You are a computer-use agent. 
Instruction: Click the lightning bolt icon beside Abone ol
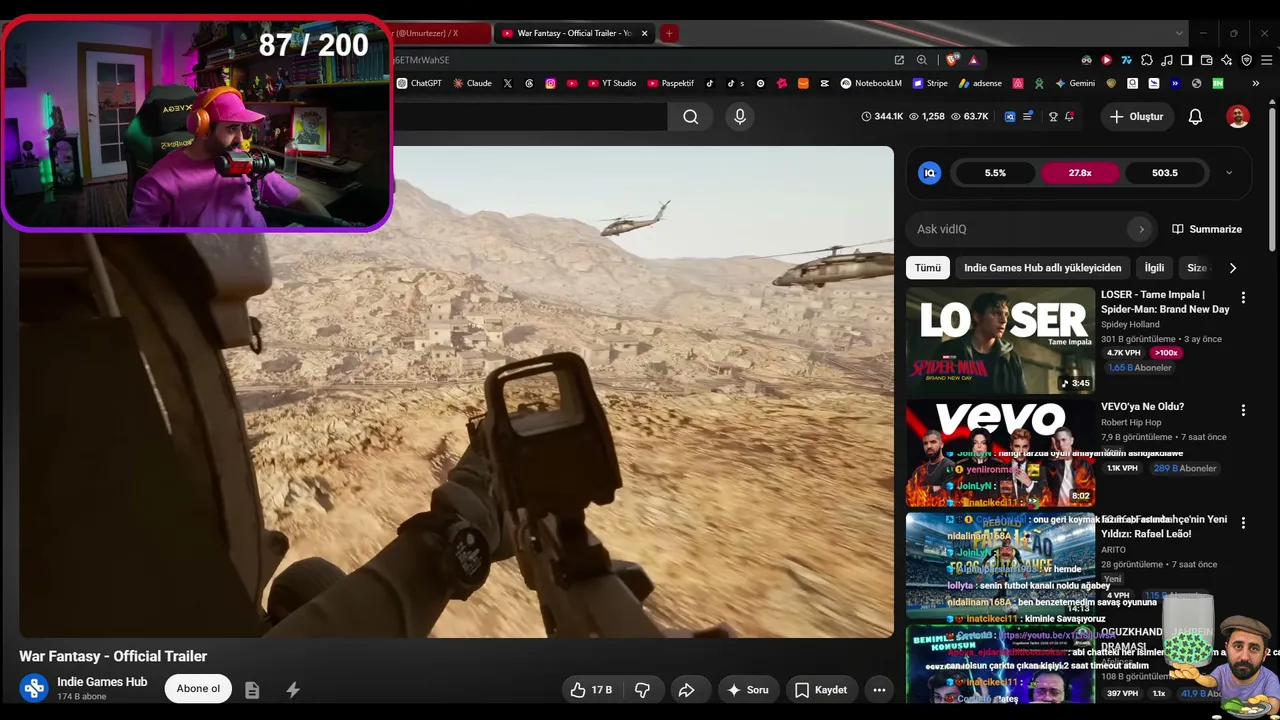(293, 690)
